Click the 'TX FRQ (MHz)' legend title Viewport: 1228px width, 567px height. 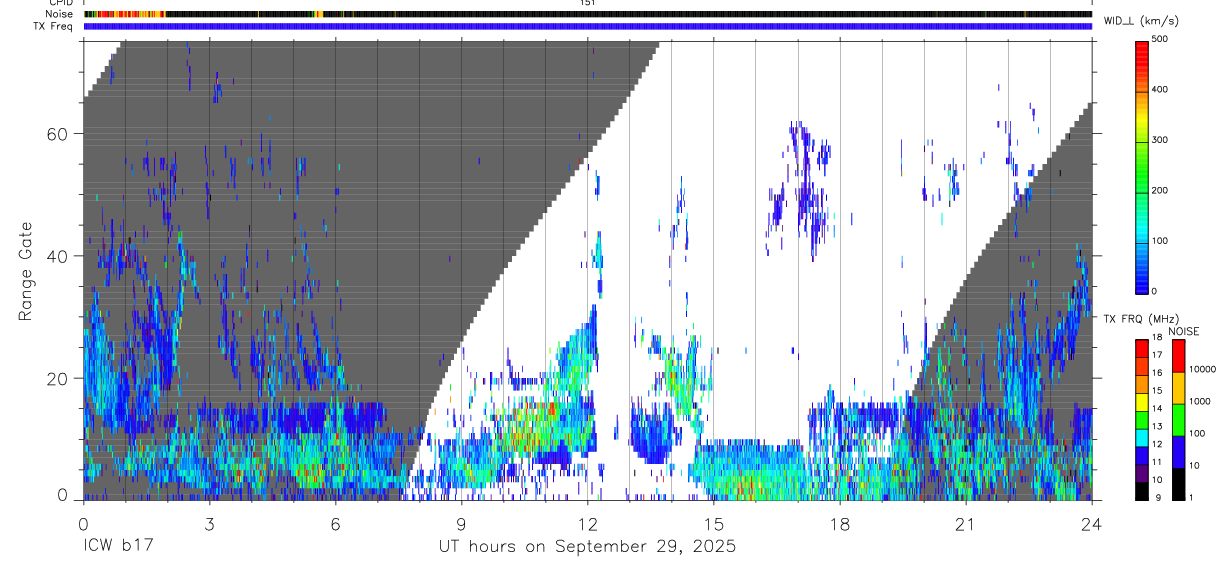(1143, 319)
